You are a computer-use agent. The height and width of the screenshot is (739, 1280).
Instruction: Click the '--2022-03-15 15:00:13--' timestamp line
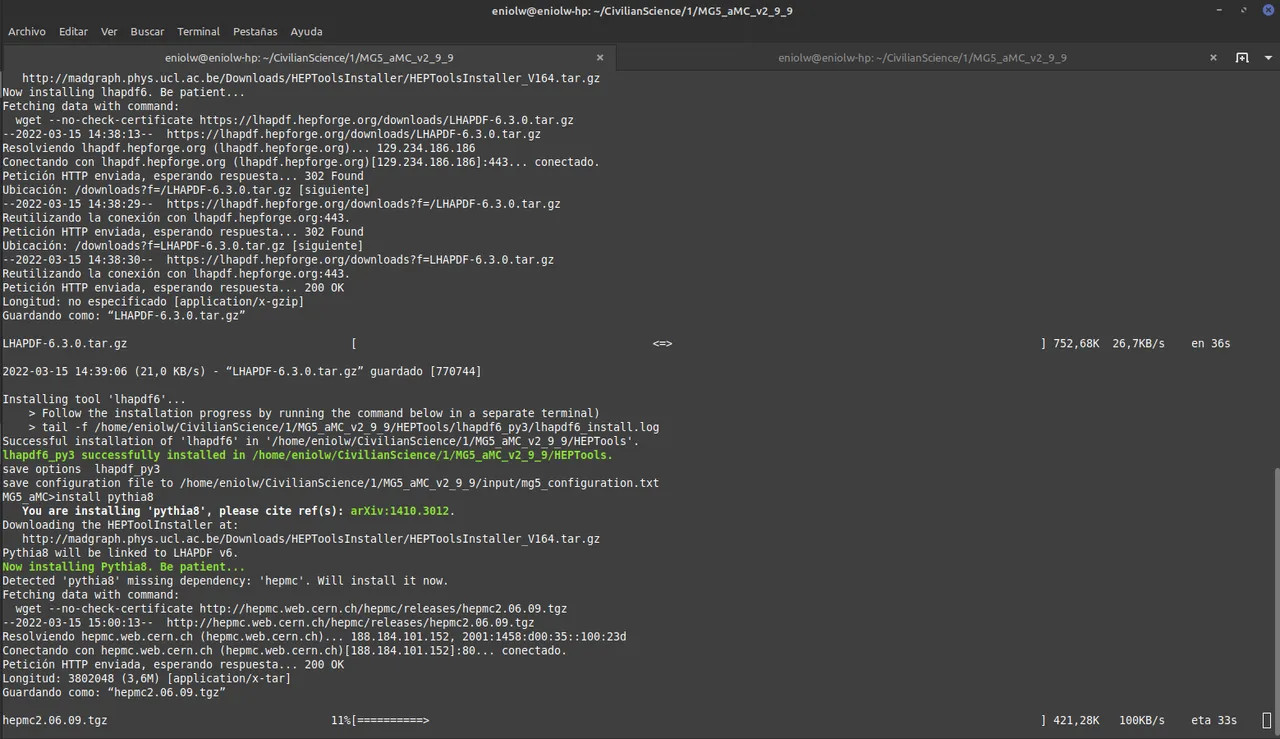[268, 623]
